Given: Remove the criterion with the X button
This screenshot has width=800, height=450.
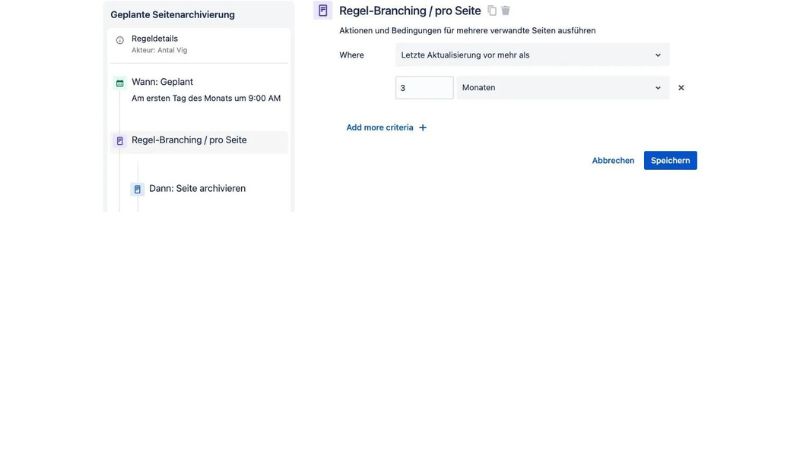Looking at the screenshot, I should coord(681,88).
